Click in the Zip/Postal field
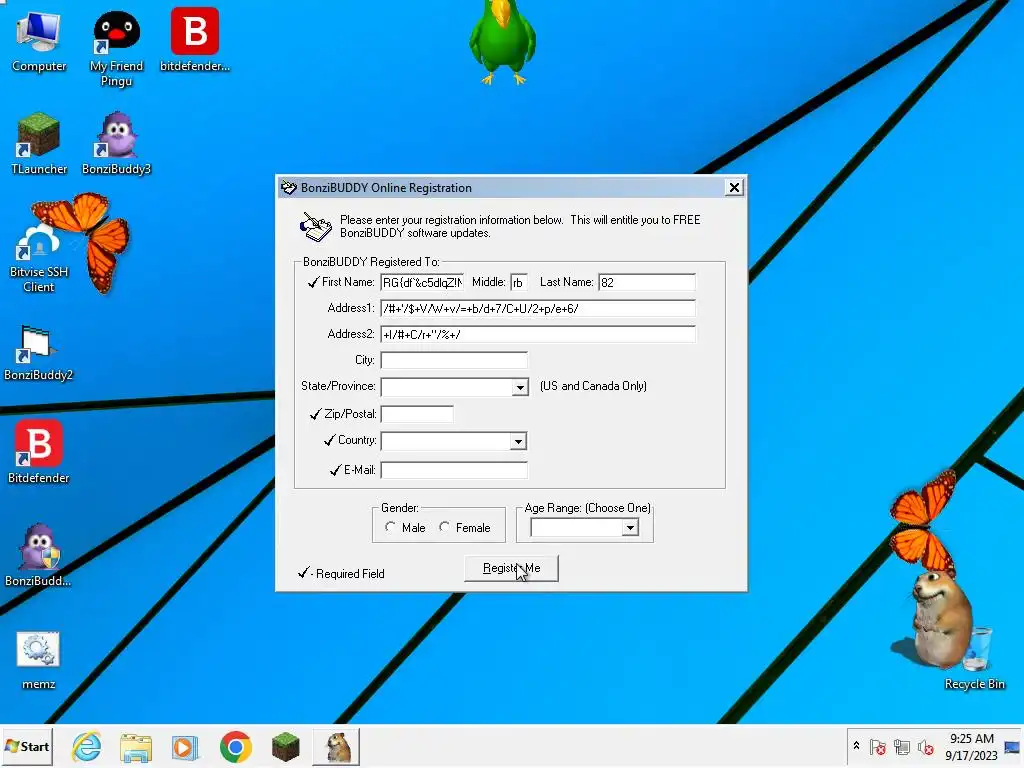The image size is (1024, 768). coord(417,414)
